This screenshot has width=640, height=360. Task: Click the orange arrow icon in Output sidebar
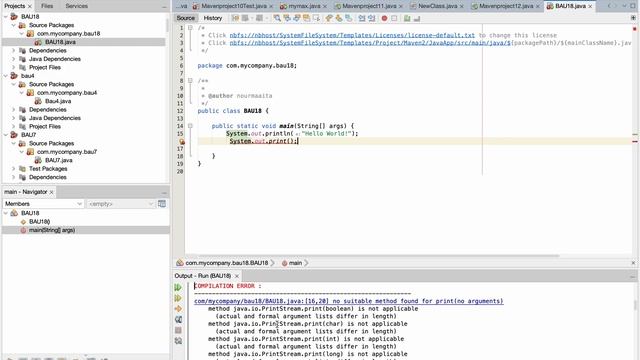(x=178, y=309)
